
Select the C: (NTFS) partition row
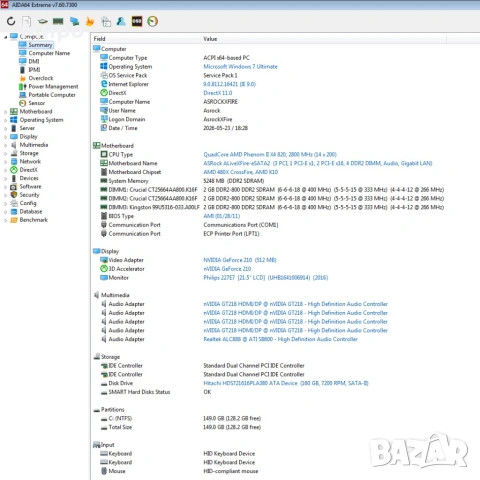180,418
